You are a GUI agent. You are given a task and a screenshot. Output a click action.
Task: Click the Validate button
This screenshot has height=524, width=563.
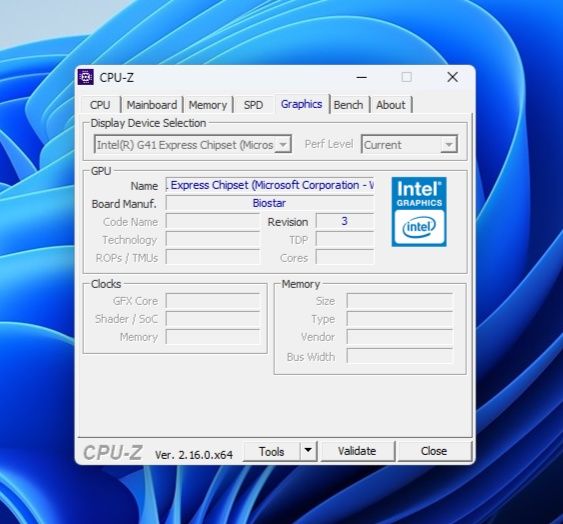pyautogui.click(x=357, y=451)
